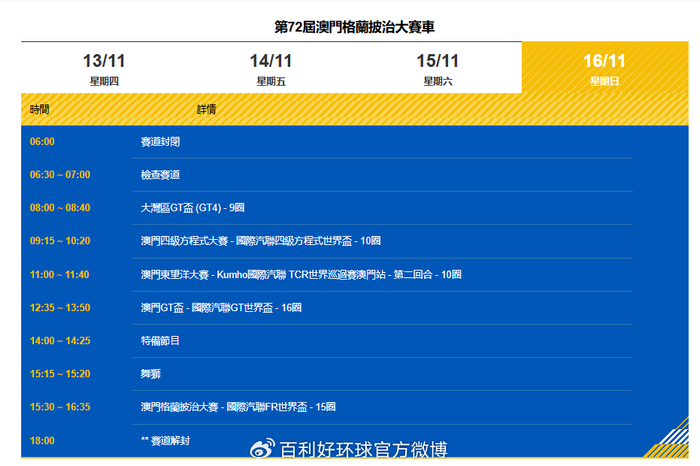Click the 18:00 time entry
Viewport: 700px width, 466px height.
point(42,441)
